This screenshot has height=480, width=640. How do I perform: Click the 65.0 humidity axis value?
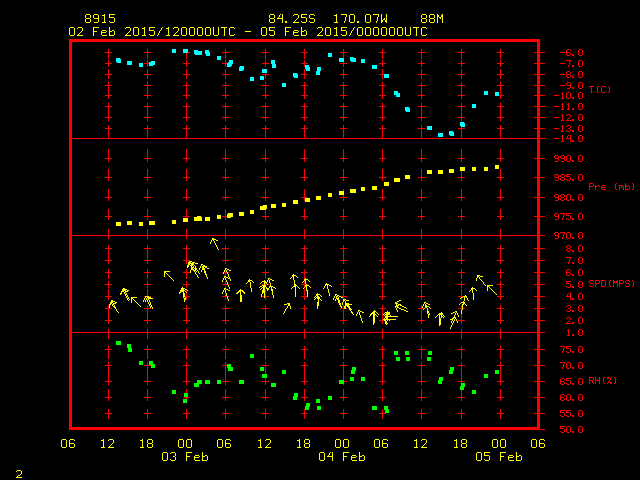[571, 382]
